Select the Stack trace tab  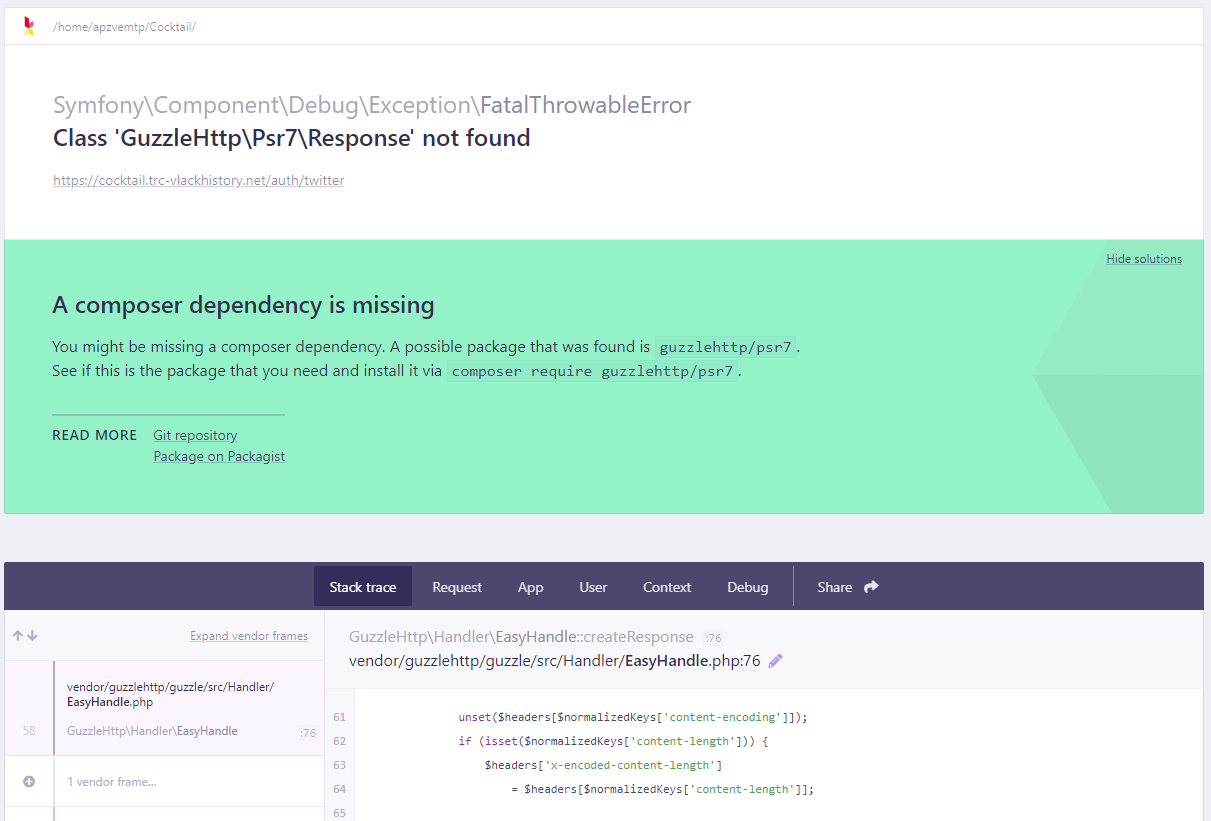(x=363, y=587)
